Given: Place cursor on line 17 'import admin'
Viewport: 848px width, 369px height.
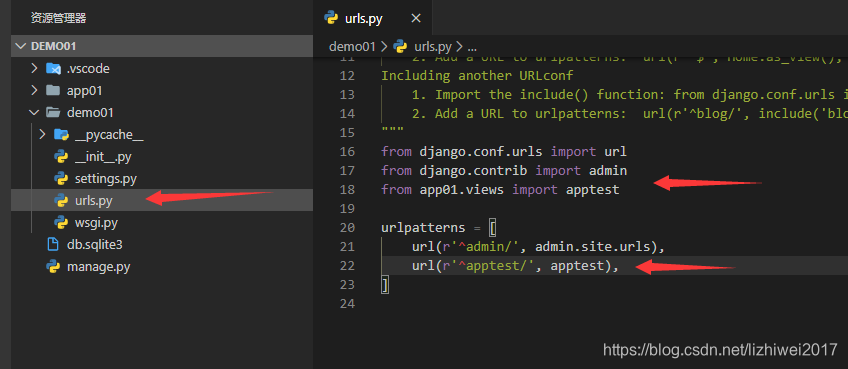Looking at the screenshot, I should (581, 171).
